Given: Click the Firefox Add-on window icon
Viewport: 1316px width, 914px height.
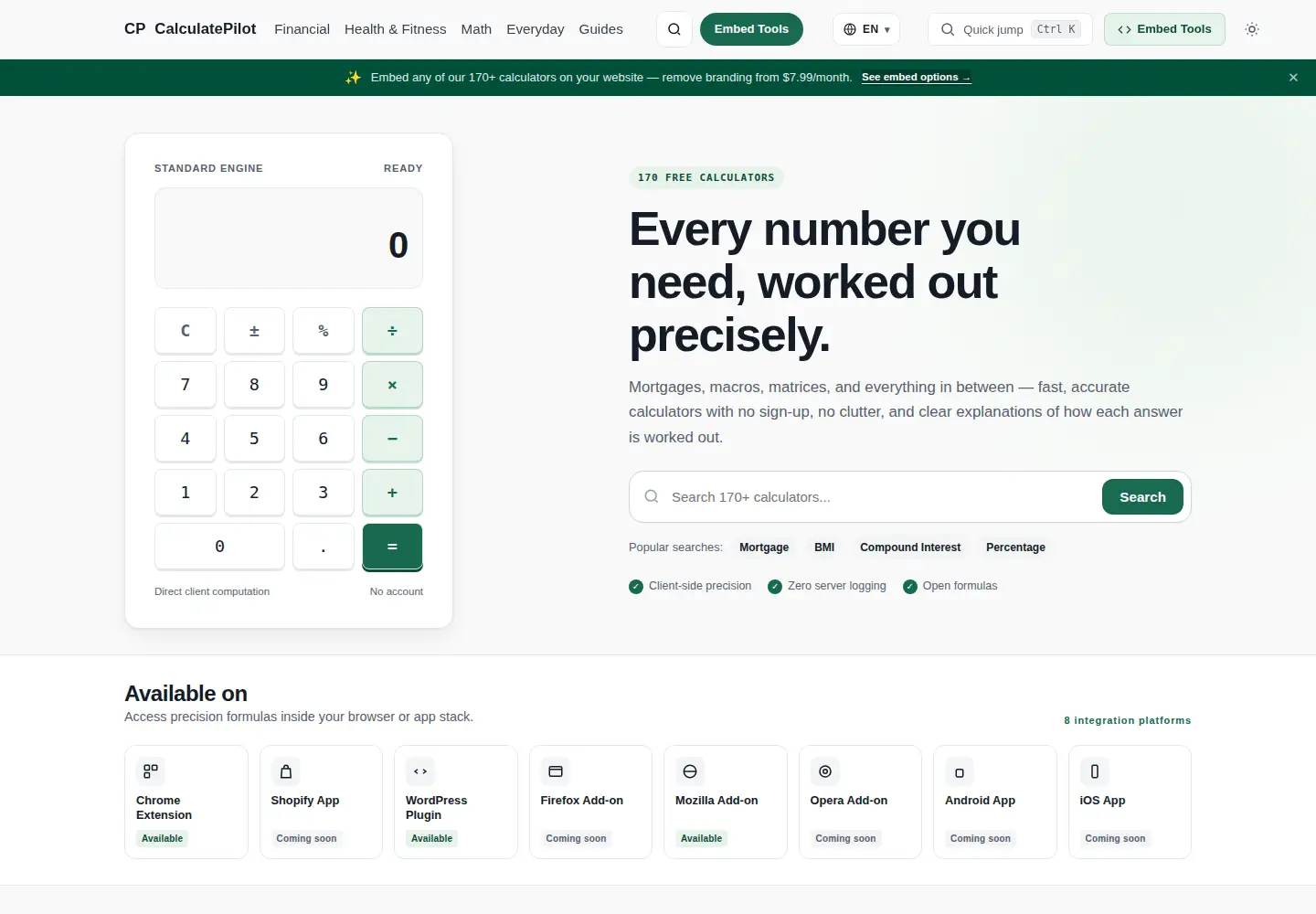Looking at the screenshot, I should pos(556,771).
